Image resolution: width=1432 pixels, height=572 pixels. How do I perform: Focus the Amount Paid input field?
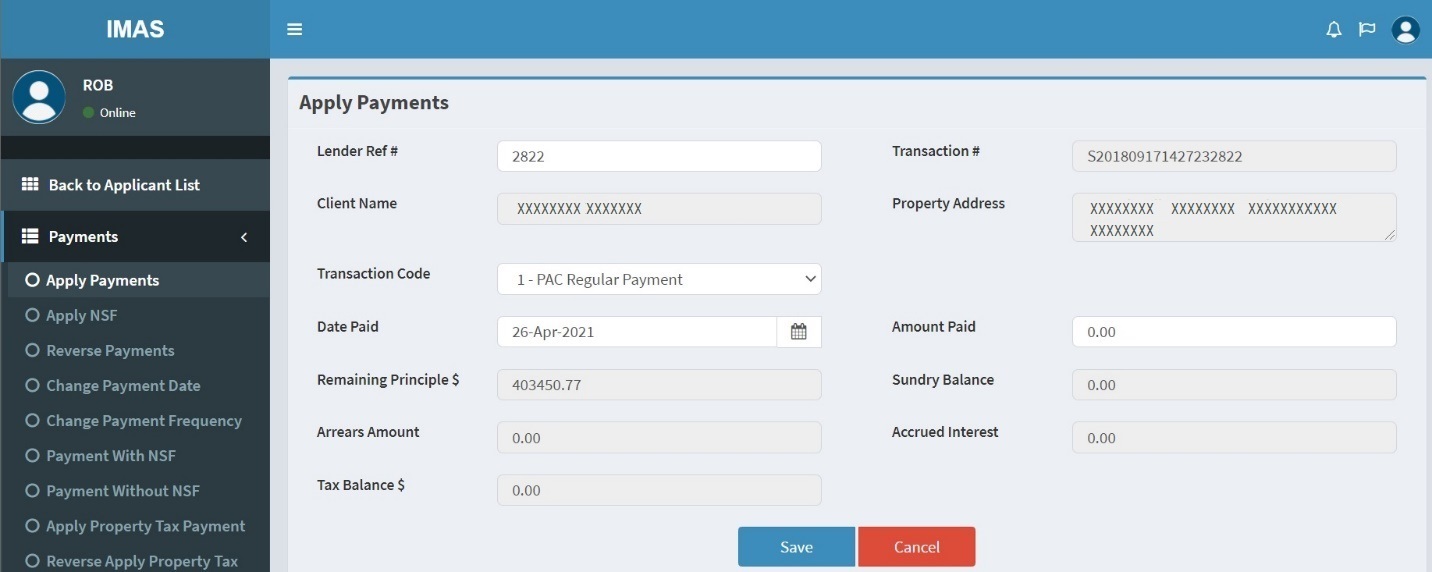pyautogui.click(x=1233, y=332)
